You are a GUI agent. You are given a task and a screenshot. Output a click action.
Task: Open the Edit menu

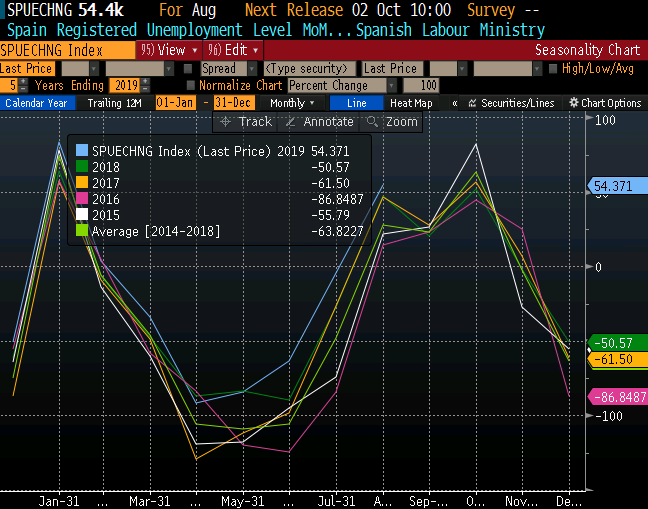[233, 49]
